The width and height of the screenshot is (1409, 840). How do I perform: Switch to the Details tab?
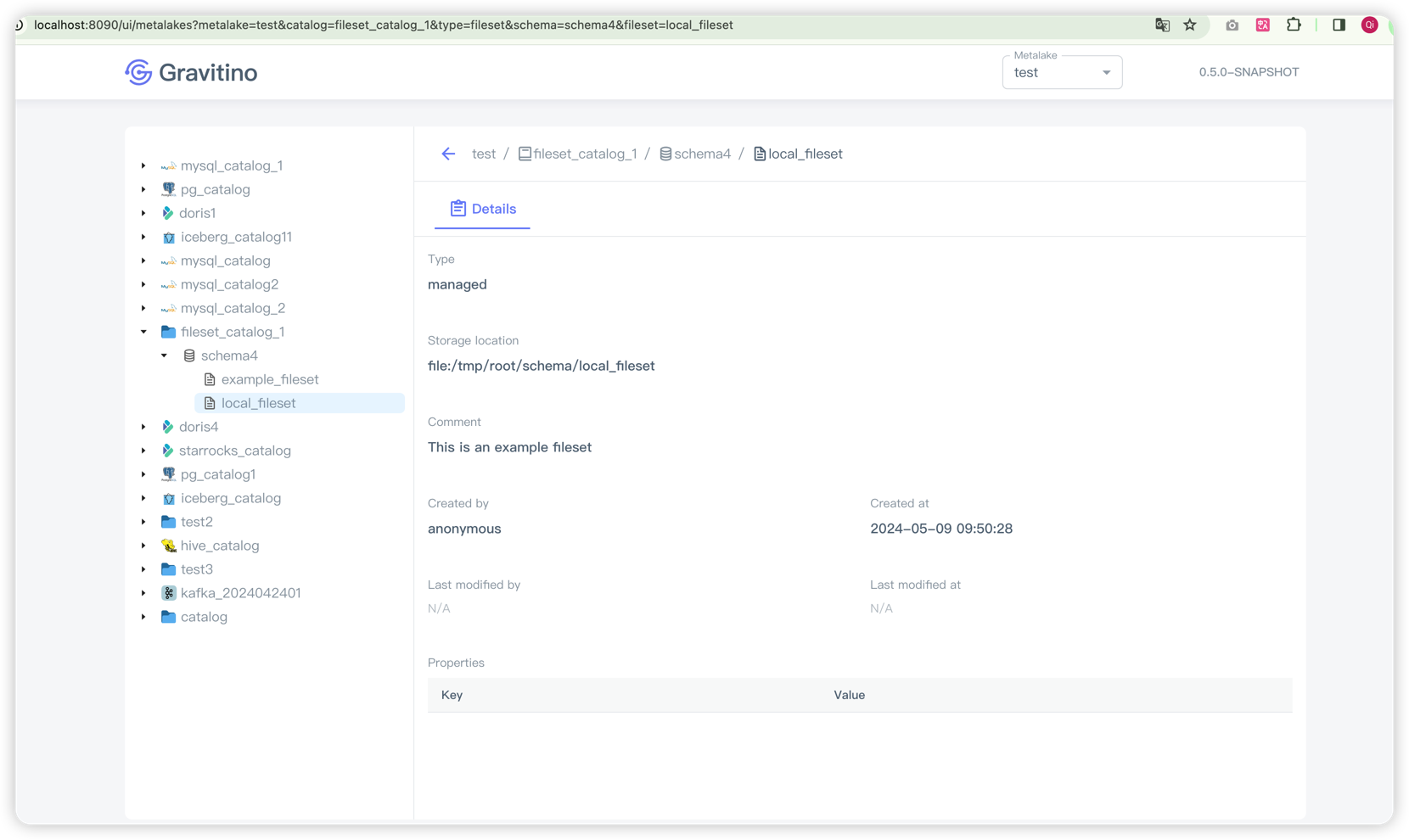482,209
